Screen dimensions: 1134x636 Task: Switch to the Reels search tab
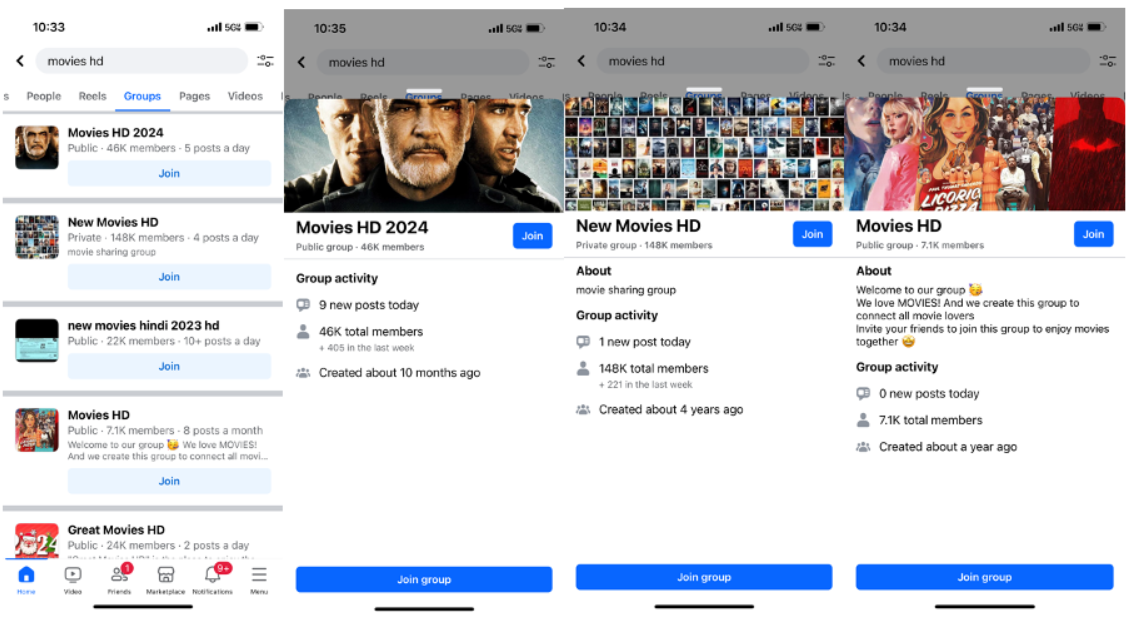93,96
